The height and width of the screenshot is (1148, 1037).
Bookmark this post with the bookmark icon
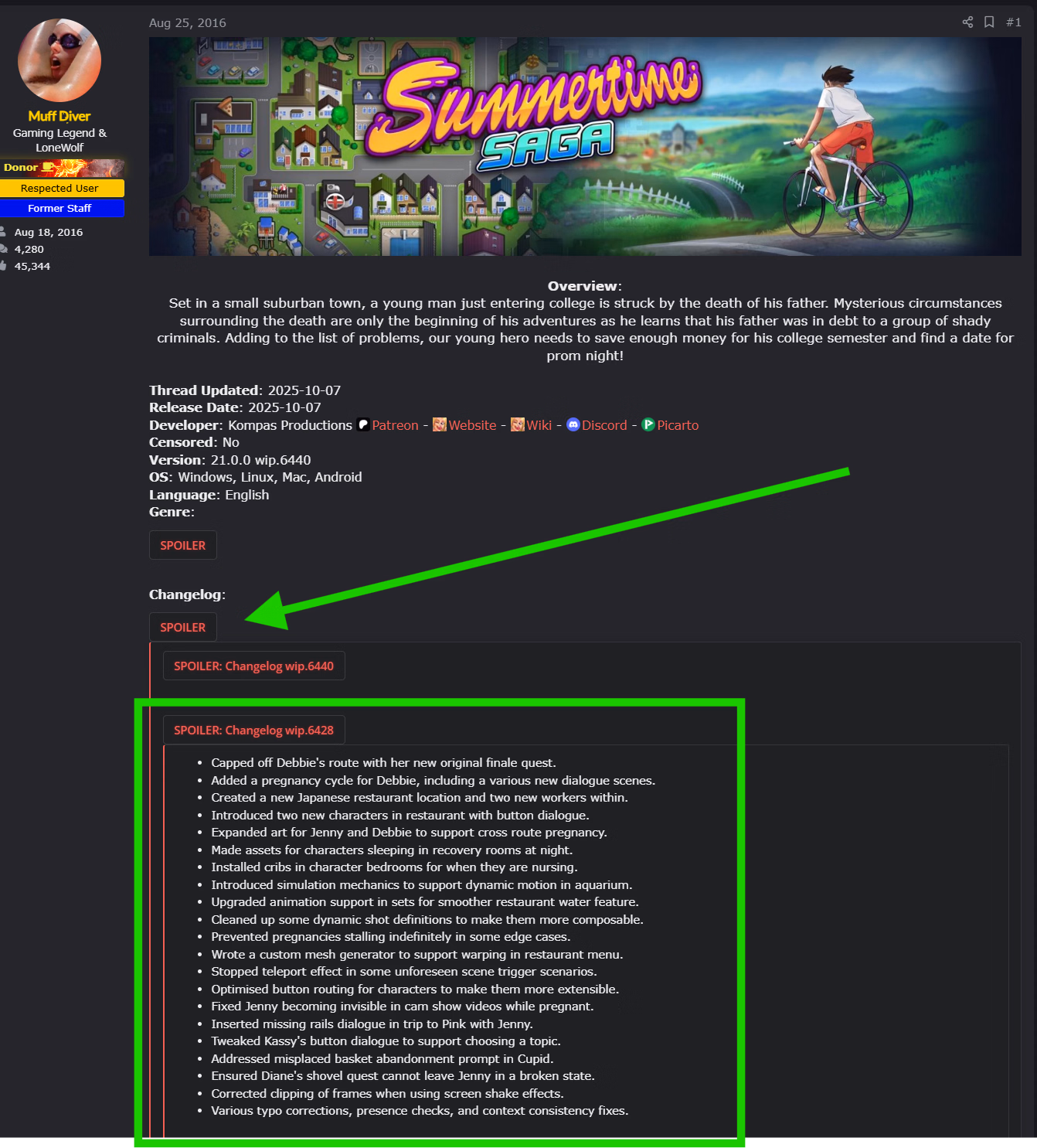[989, 22]
